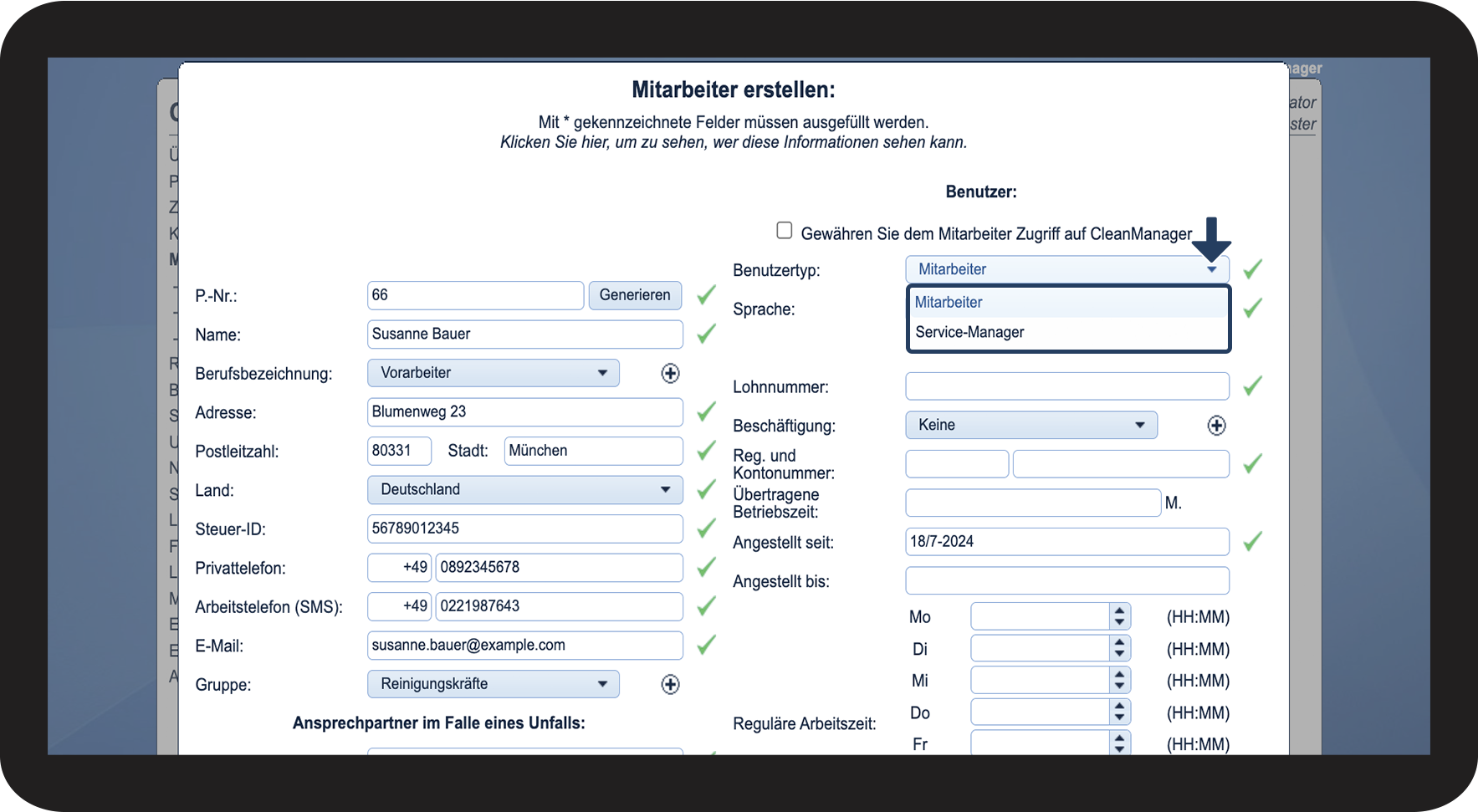Click plus icon beside Berufsbezeichnung dropdown
The image size is (1478, 812).
coord(670,374)
